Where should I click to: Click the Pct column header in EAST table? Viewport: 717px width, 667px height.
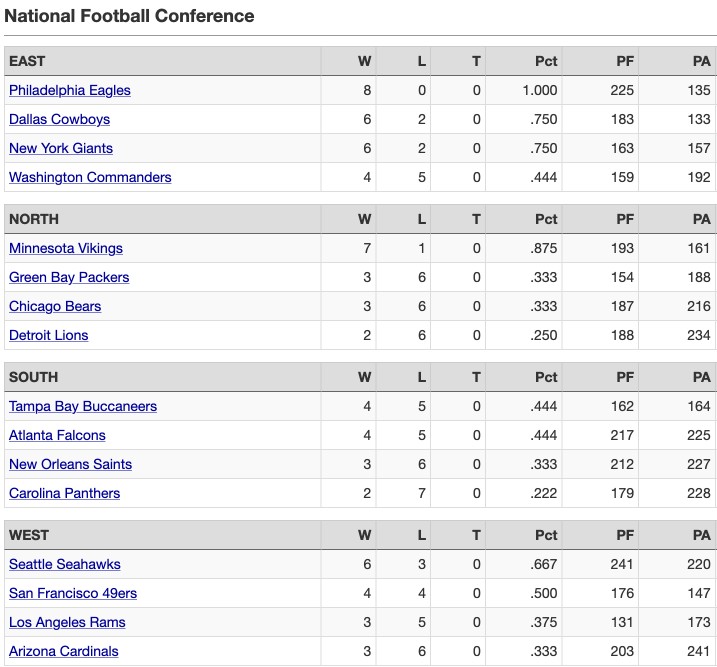coord(546,61)
